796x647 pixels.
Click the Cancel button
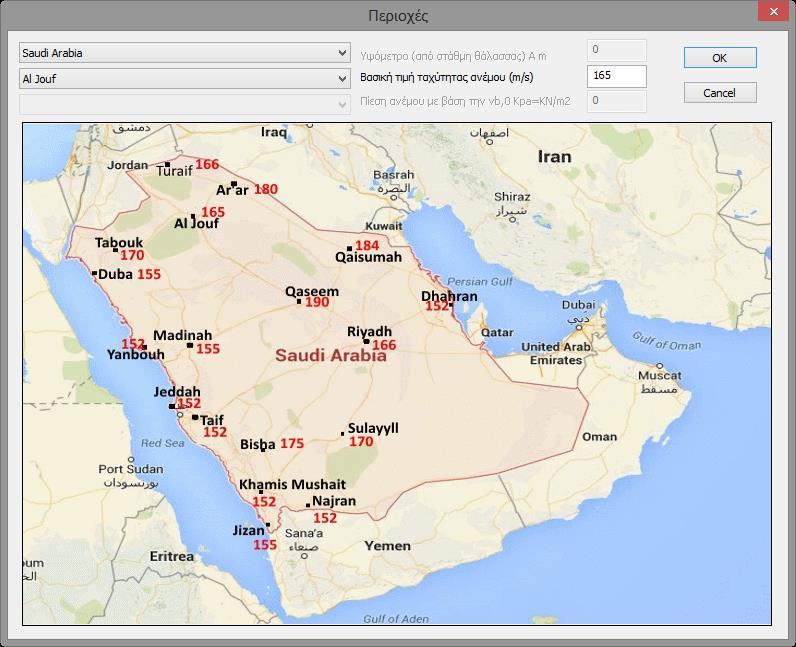720,93
